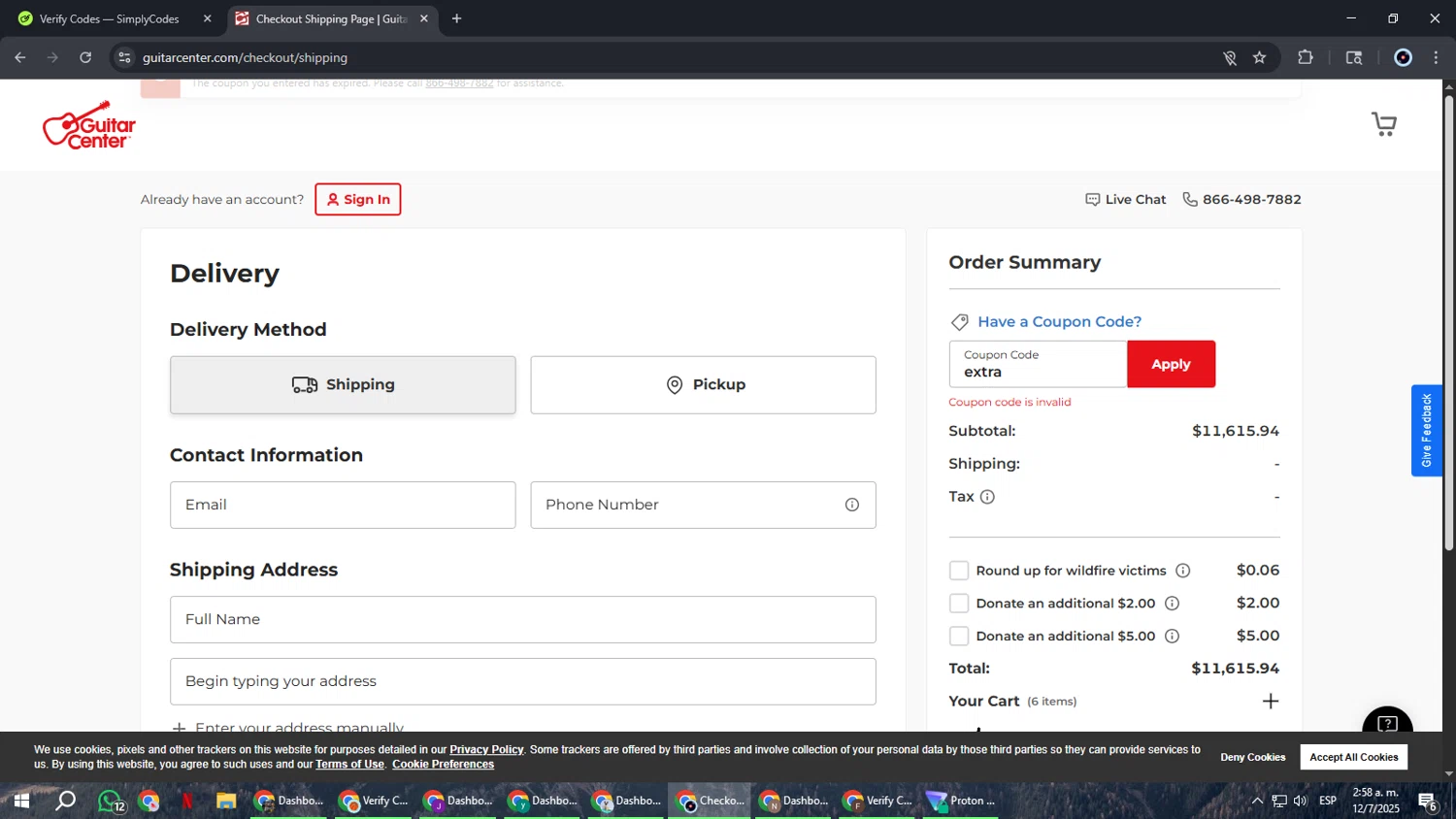
Task: Check Donate an additional $5.00
Action: pos(959,637)
